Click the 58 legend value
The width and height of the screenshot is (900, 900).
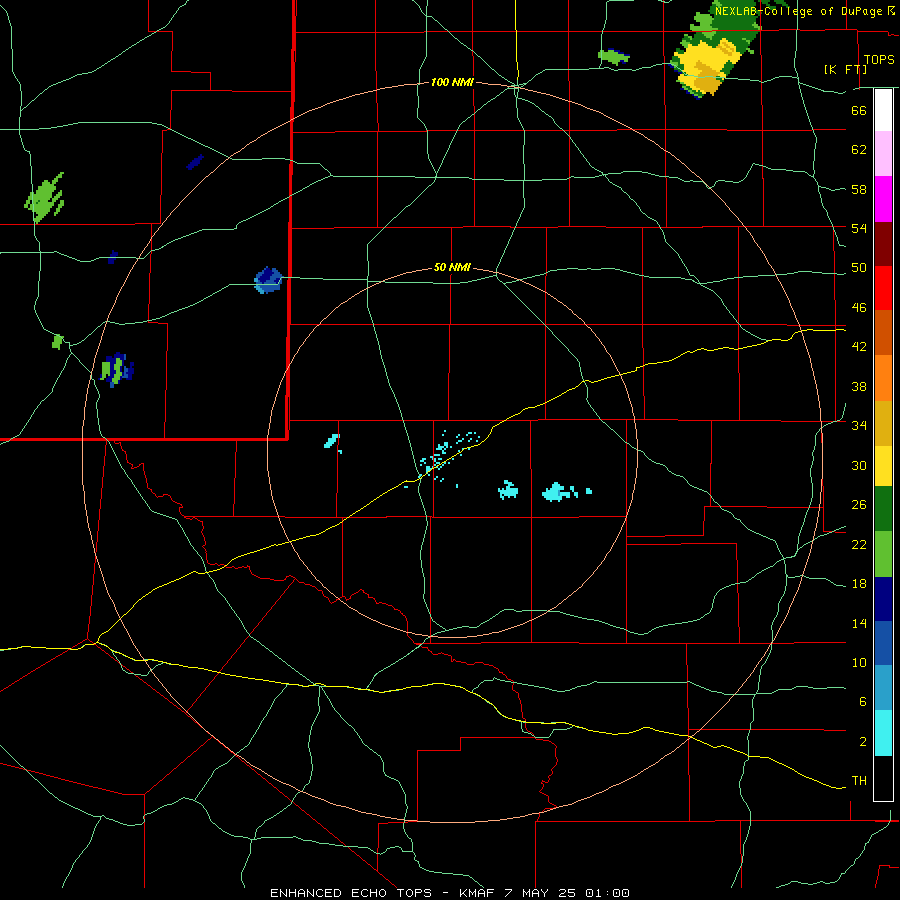click(x=859, y=189)
